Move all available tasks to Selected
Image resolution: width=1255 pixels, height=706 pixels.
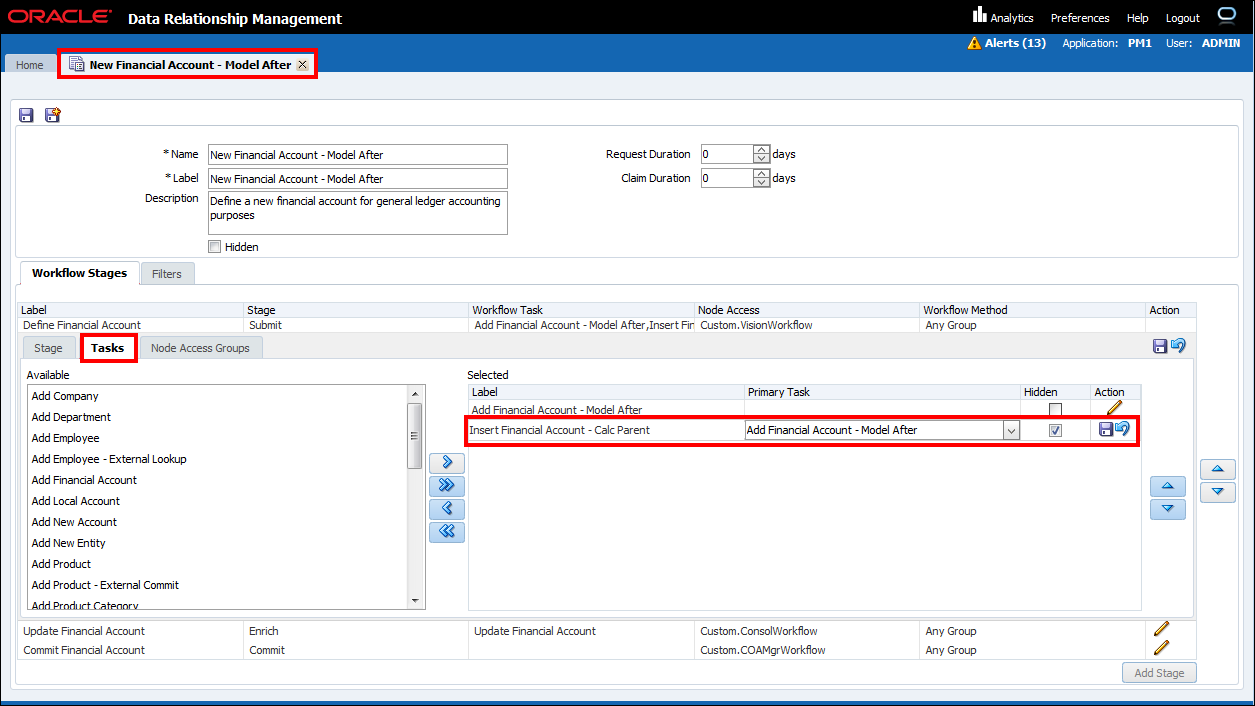pyautogui.click(x=447, y=486)
